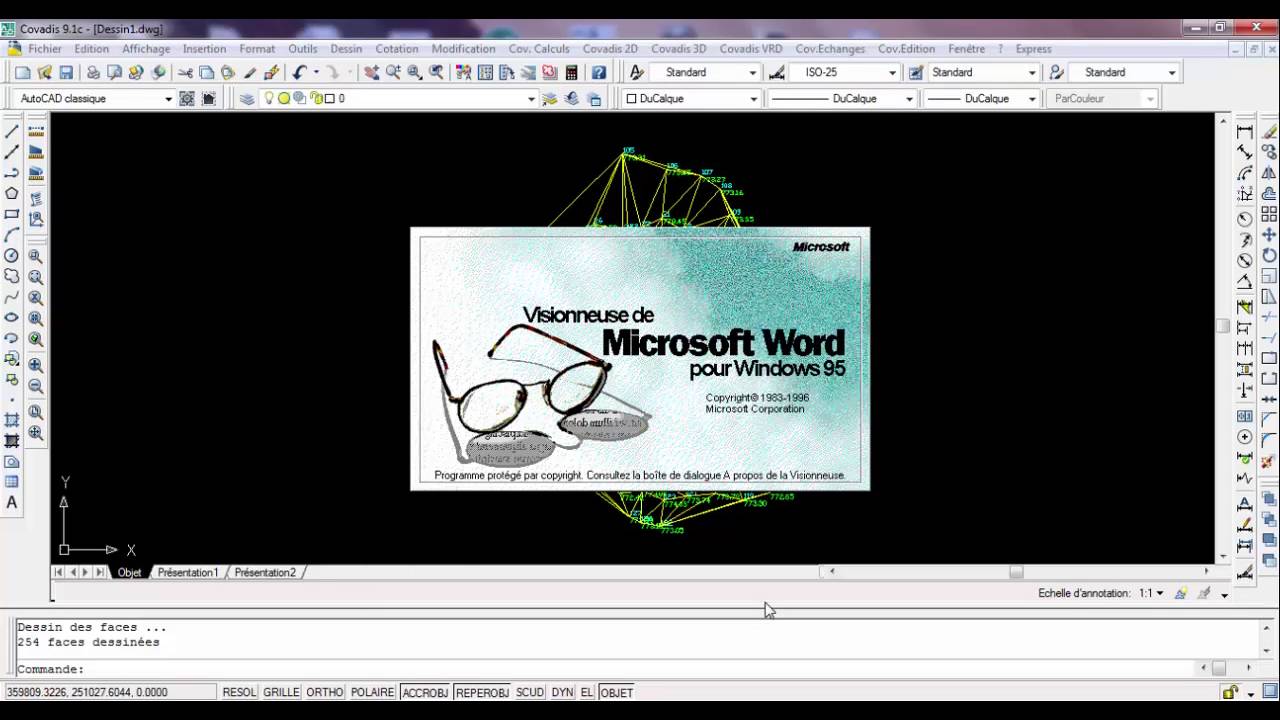Toggle GRILLE grid display
Viewport: 1280px width, 720px height.
[x=281, y=692]
